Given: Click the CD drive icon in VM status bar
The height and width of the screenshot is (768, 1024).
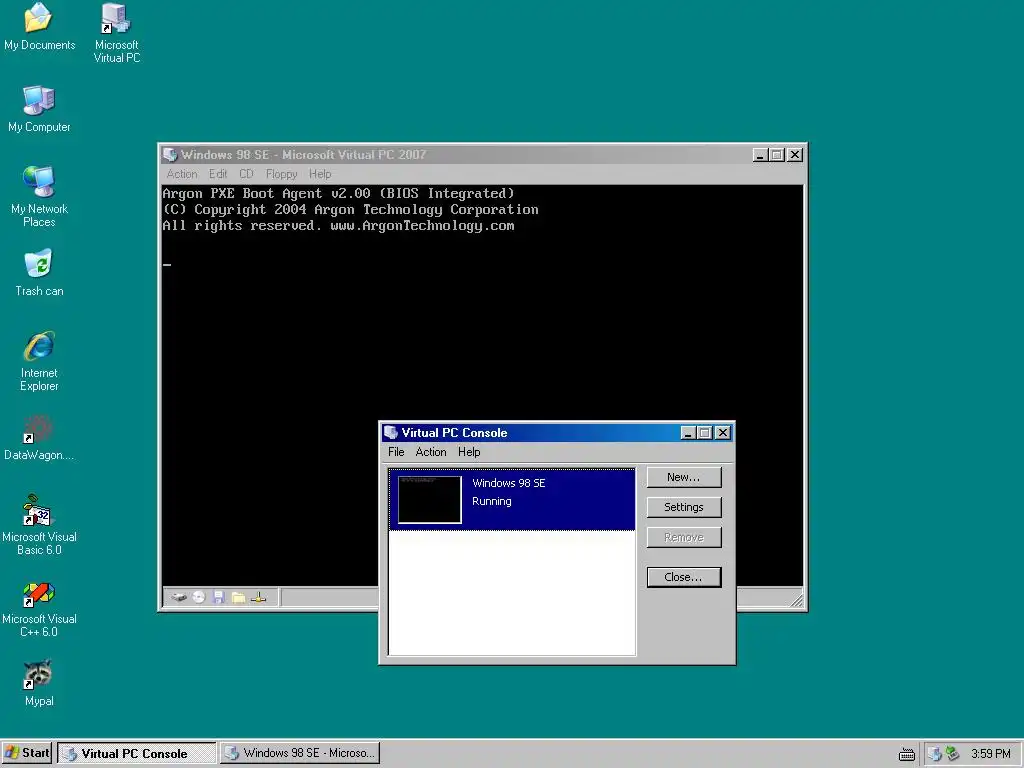Looking at the screenshot, I should click(199, 597).
